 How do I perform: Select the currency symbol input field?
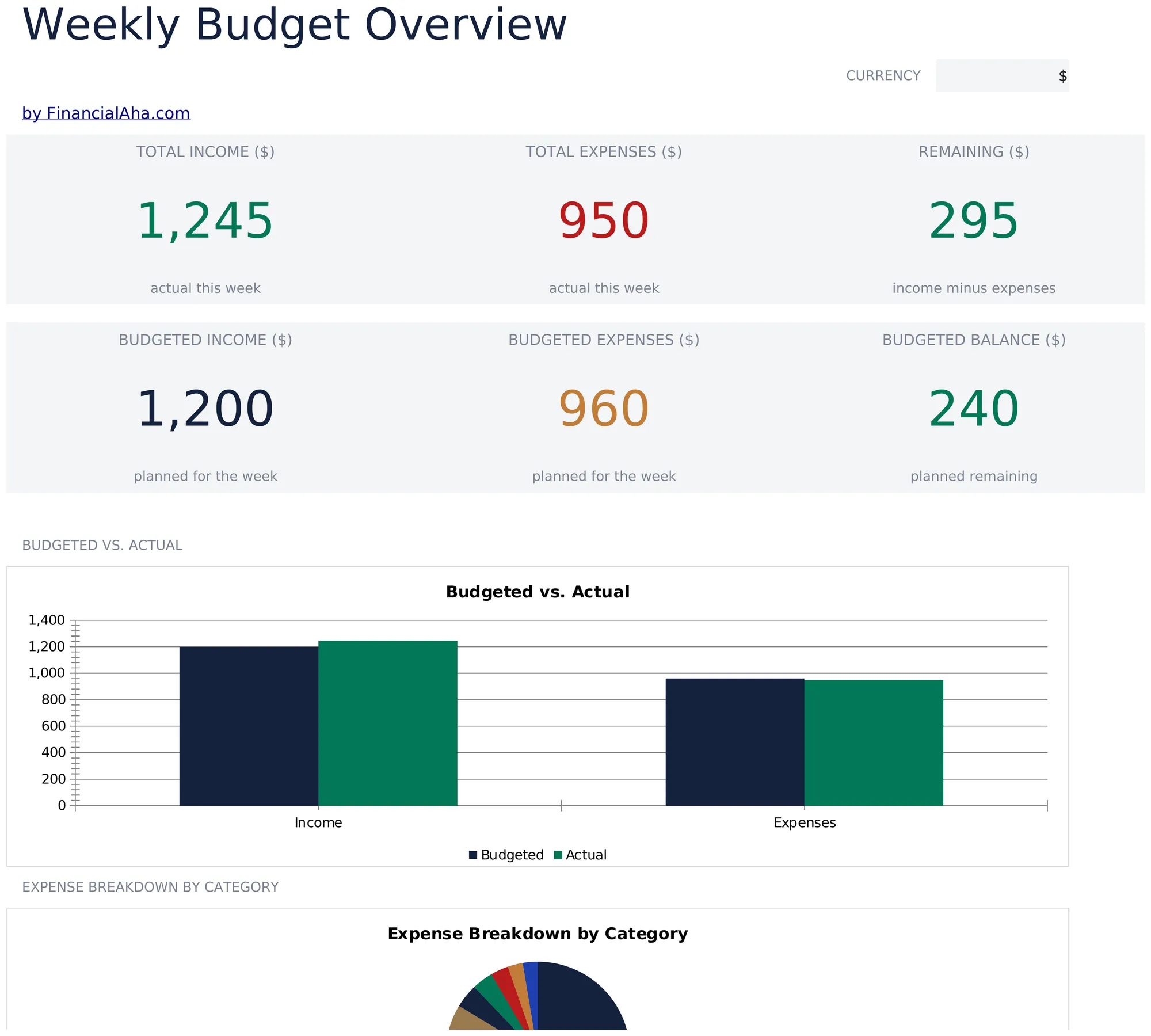click(x=1002, y=75)
